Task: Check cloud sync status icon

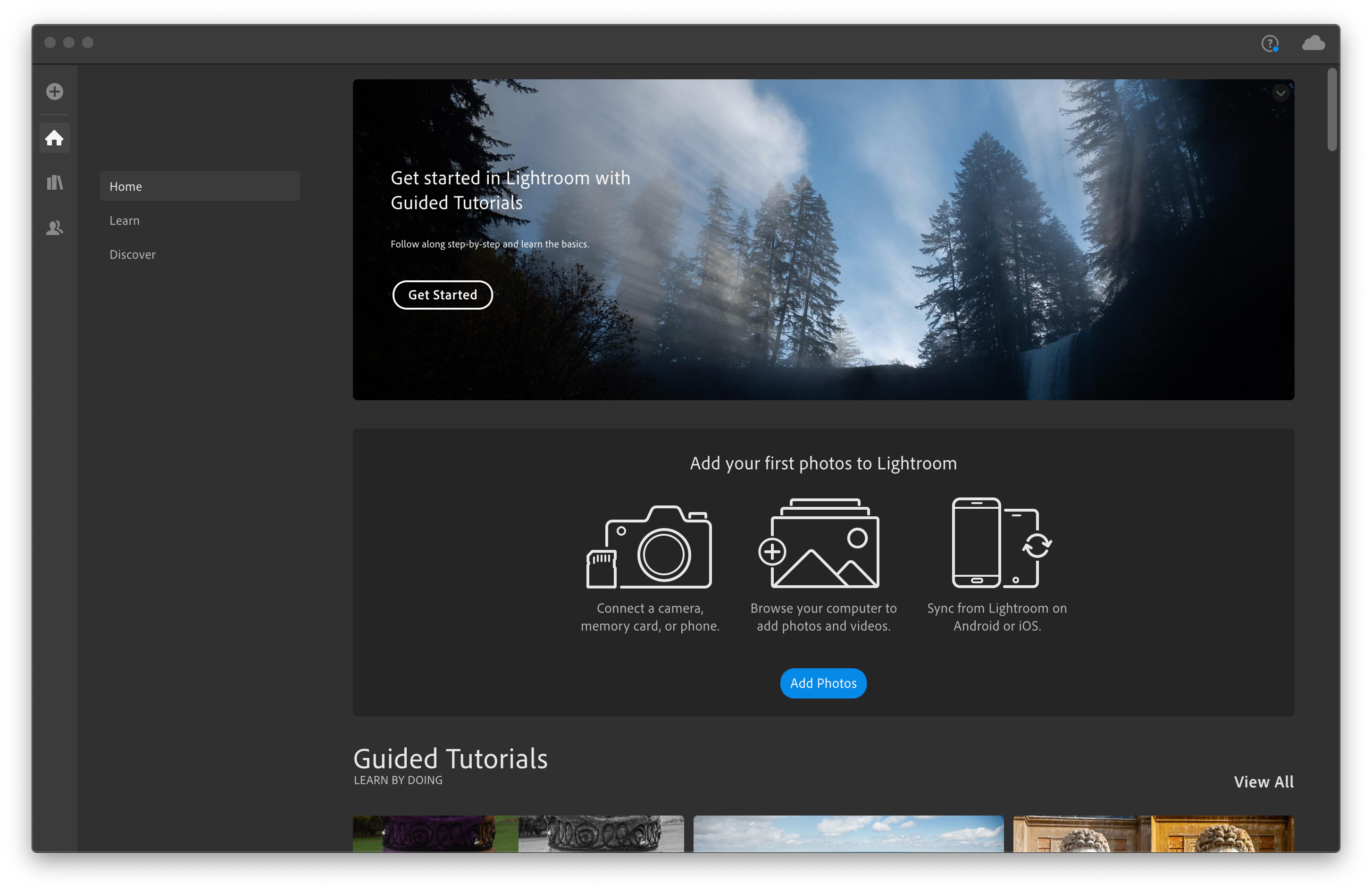Action: pos(1313,42)
